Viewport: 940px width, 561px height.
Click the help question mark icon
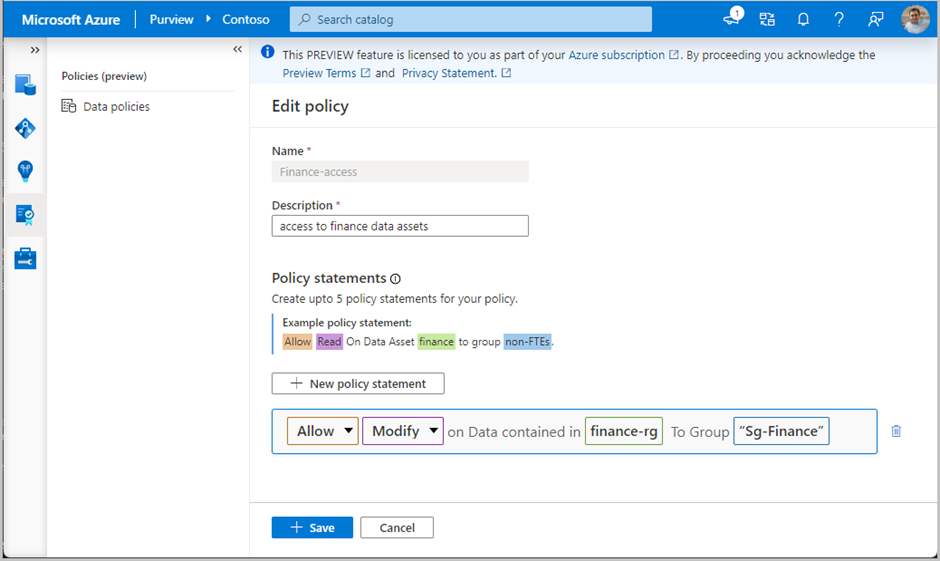coord(839,19)
